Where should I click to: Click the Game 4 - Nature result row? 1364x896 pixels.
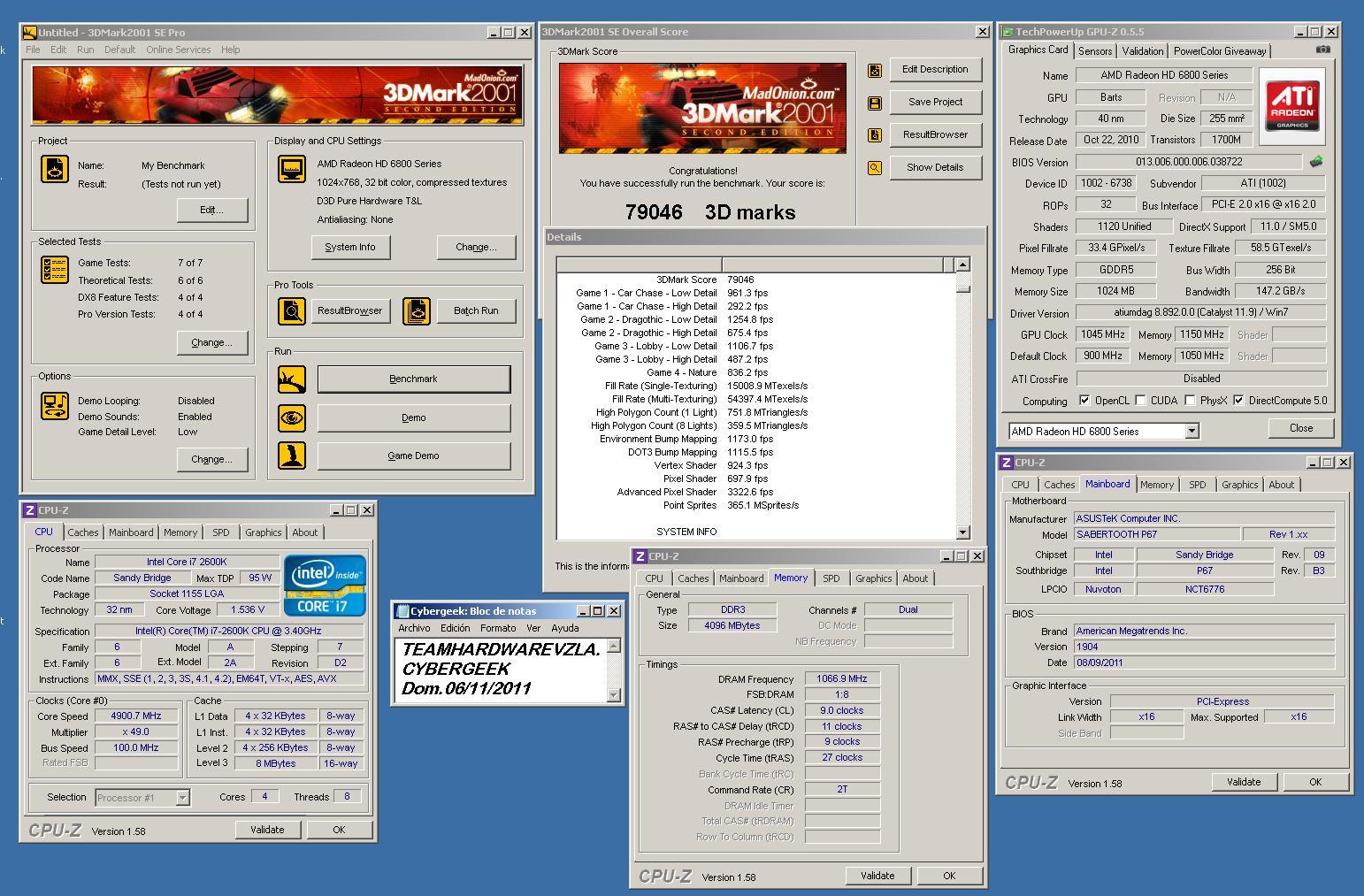755,372
